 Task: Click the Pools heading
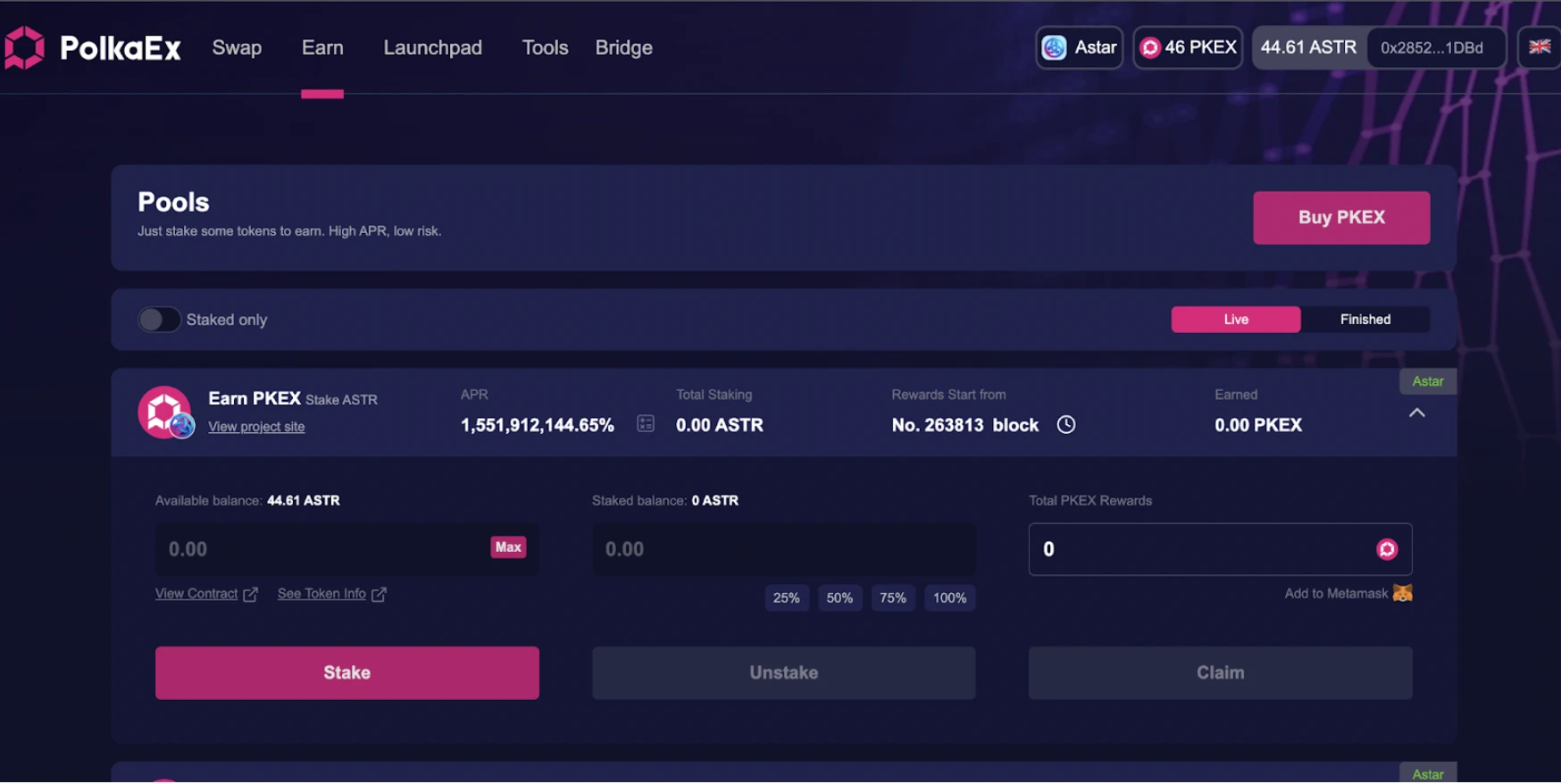(173, 202)
